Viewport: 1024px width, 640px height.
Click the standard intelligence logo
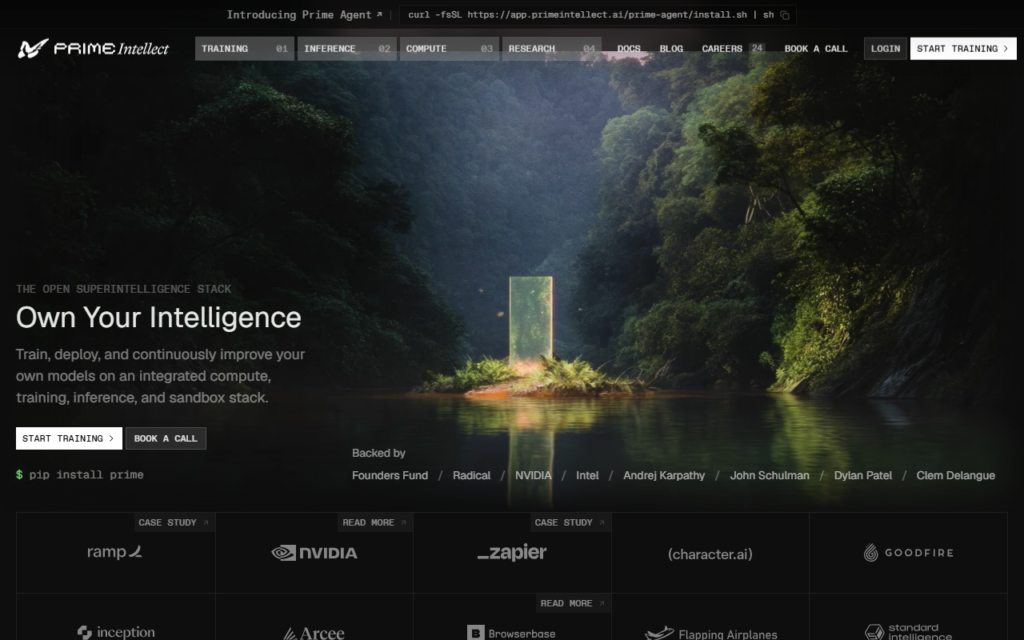click(908, 631)
